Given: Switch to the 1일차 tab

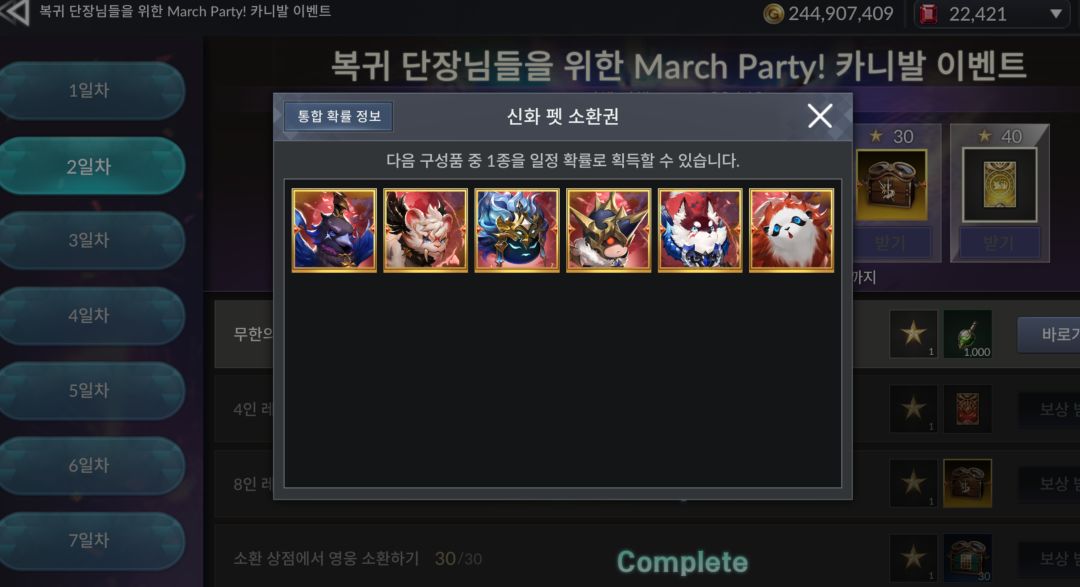Looking at the screenshot, I should click(x=91, y=90).
